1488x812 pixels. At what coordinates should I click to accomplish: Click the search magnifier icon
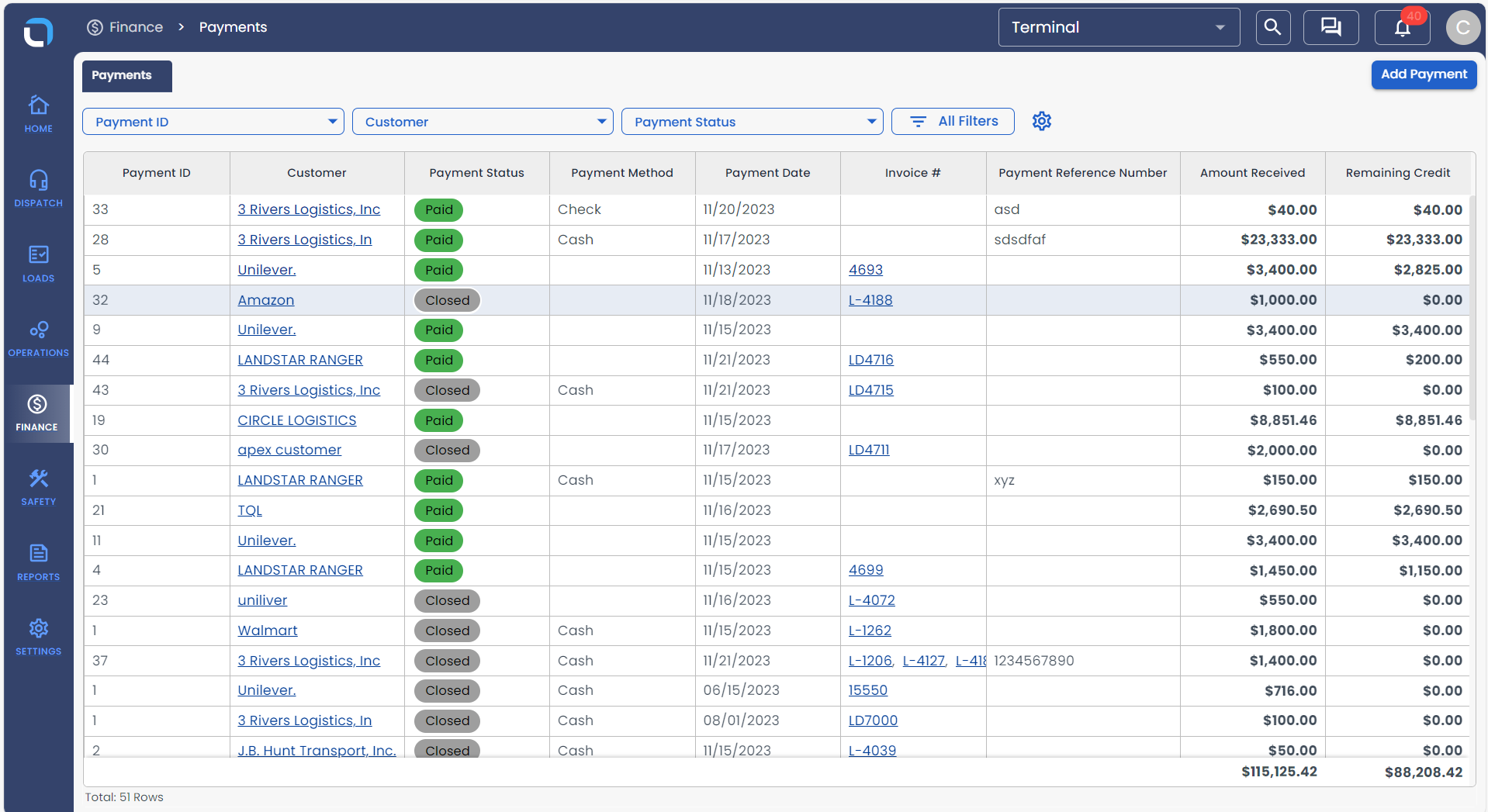(x=1272, y=27)
